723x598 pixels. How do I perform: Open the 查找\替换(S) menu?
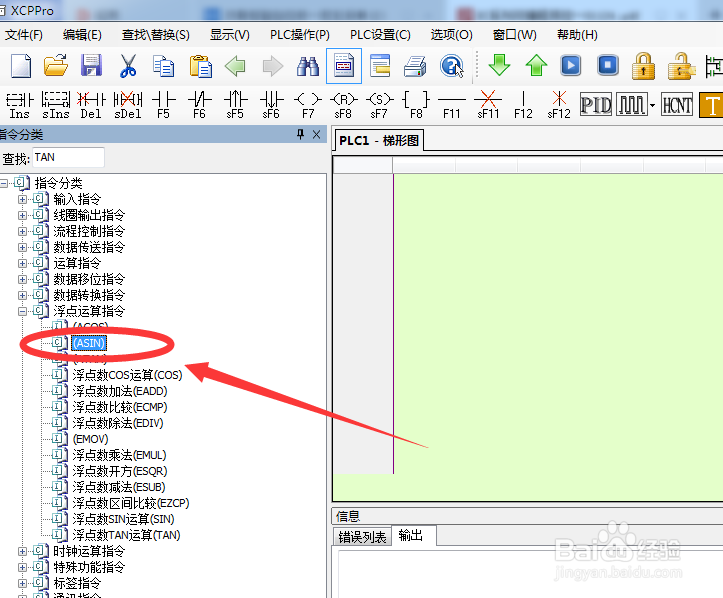[x=155, y=35]
